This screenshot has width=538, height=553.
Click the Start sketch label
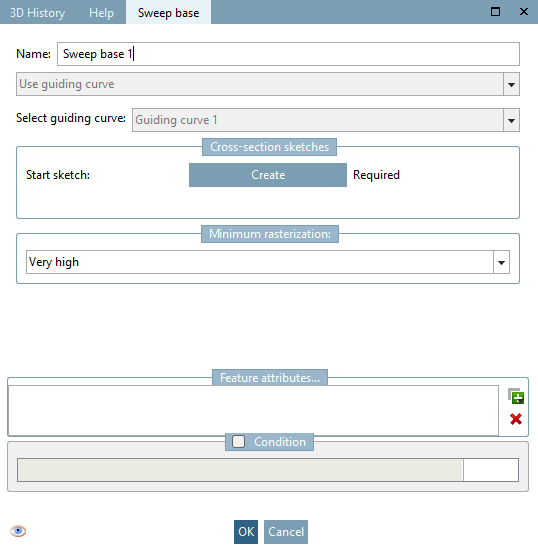[x=58, y=175]
